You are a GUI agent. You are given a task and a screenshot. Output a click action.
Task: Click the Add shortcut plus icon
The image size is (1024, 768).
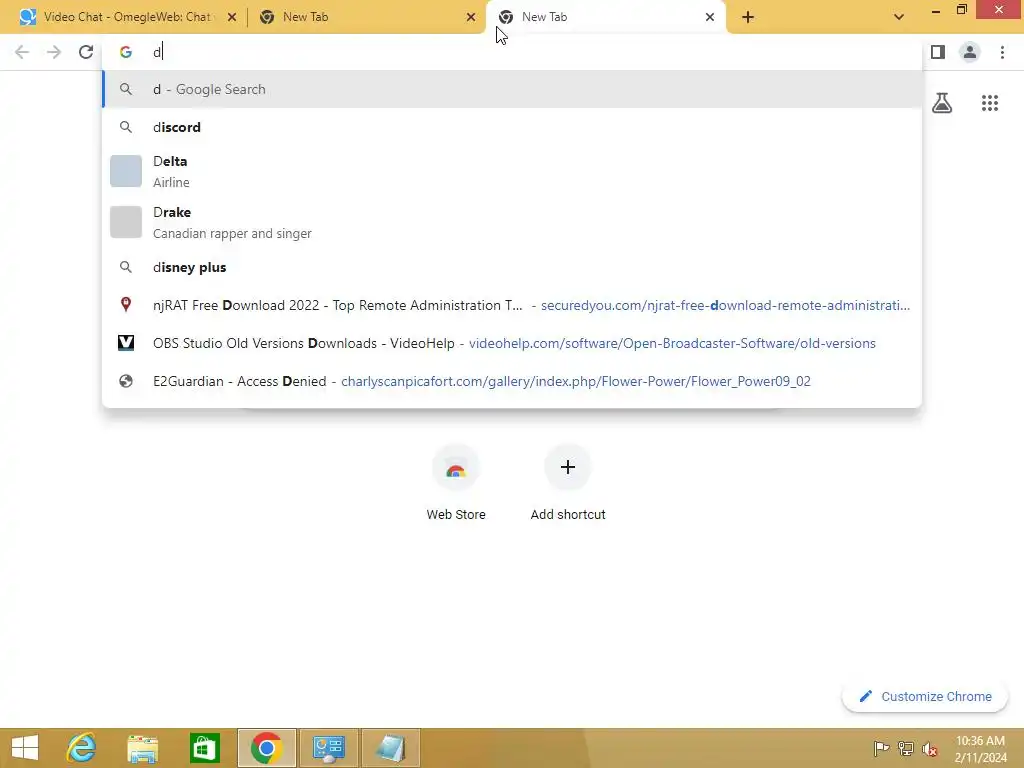(568, 468)
